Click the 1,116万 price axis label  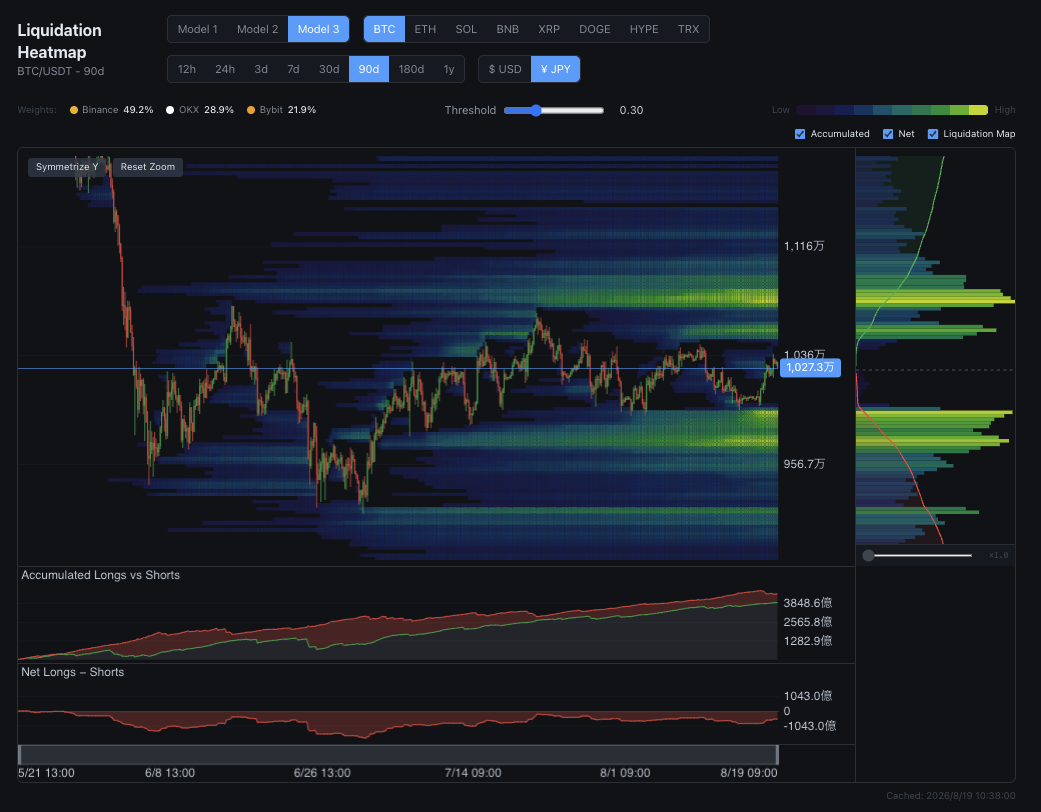(804, 246)
